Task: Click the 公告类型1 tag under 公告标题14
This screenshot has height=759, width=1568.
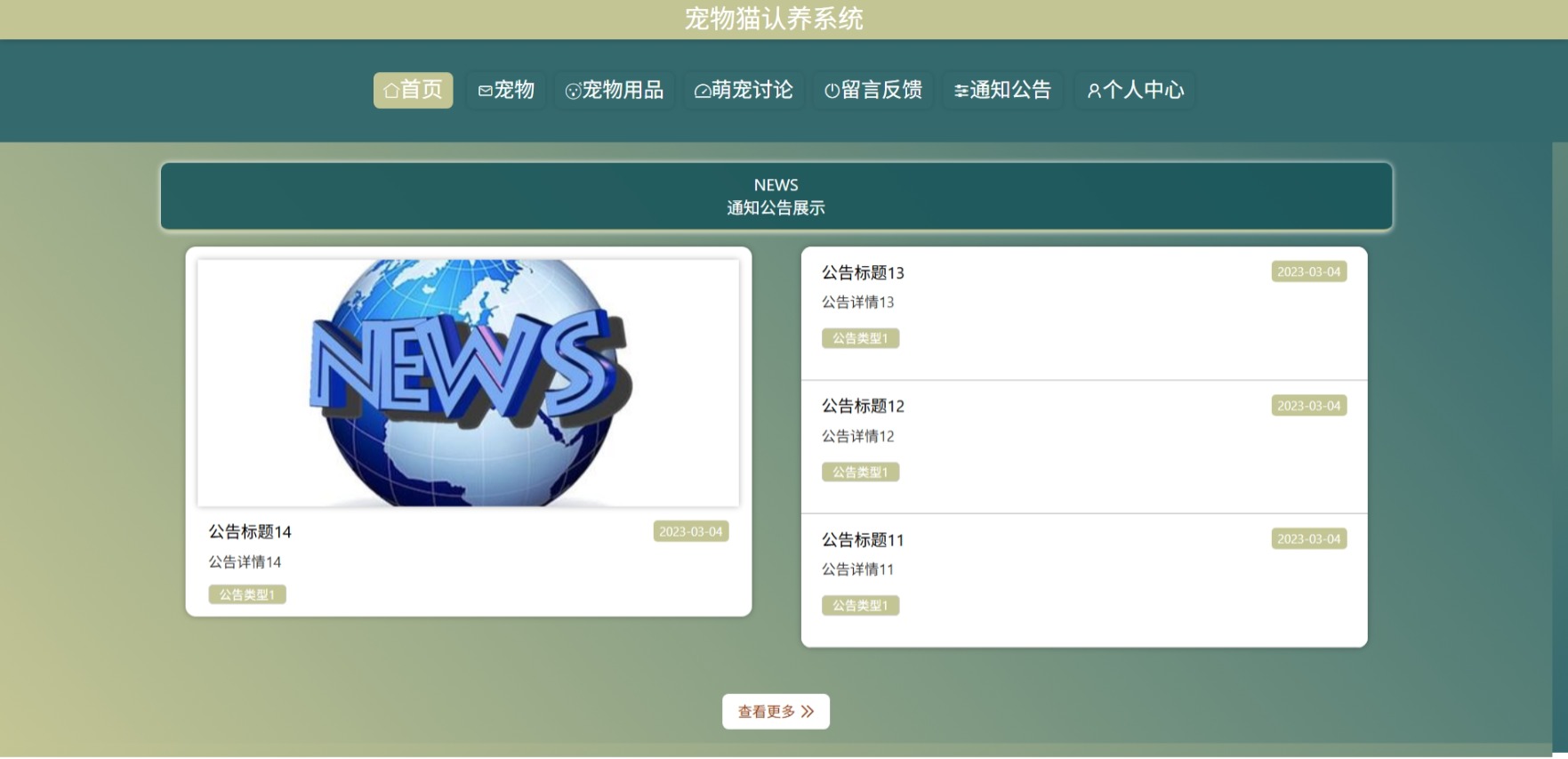Action: coord(247,594)
